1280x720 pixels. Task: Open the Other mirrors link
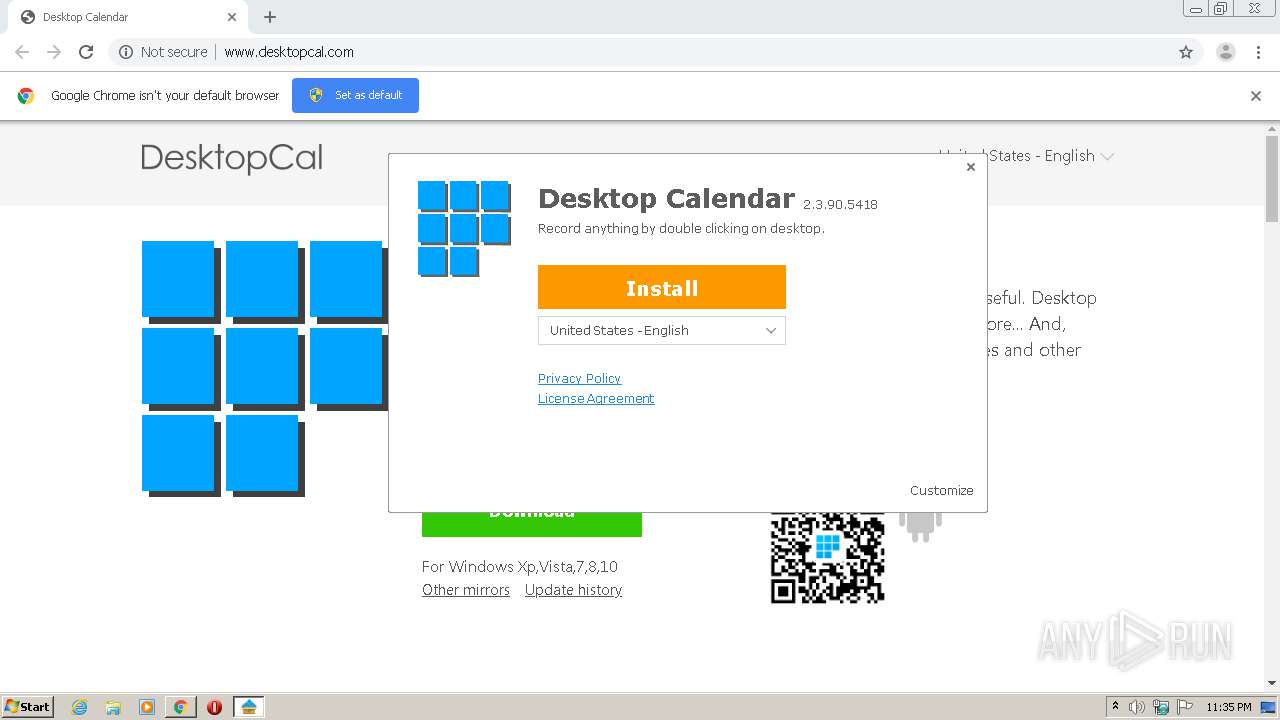pos(466,590)
